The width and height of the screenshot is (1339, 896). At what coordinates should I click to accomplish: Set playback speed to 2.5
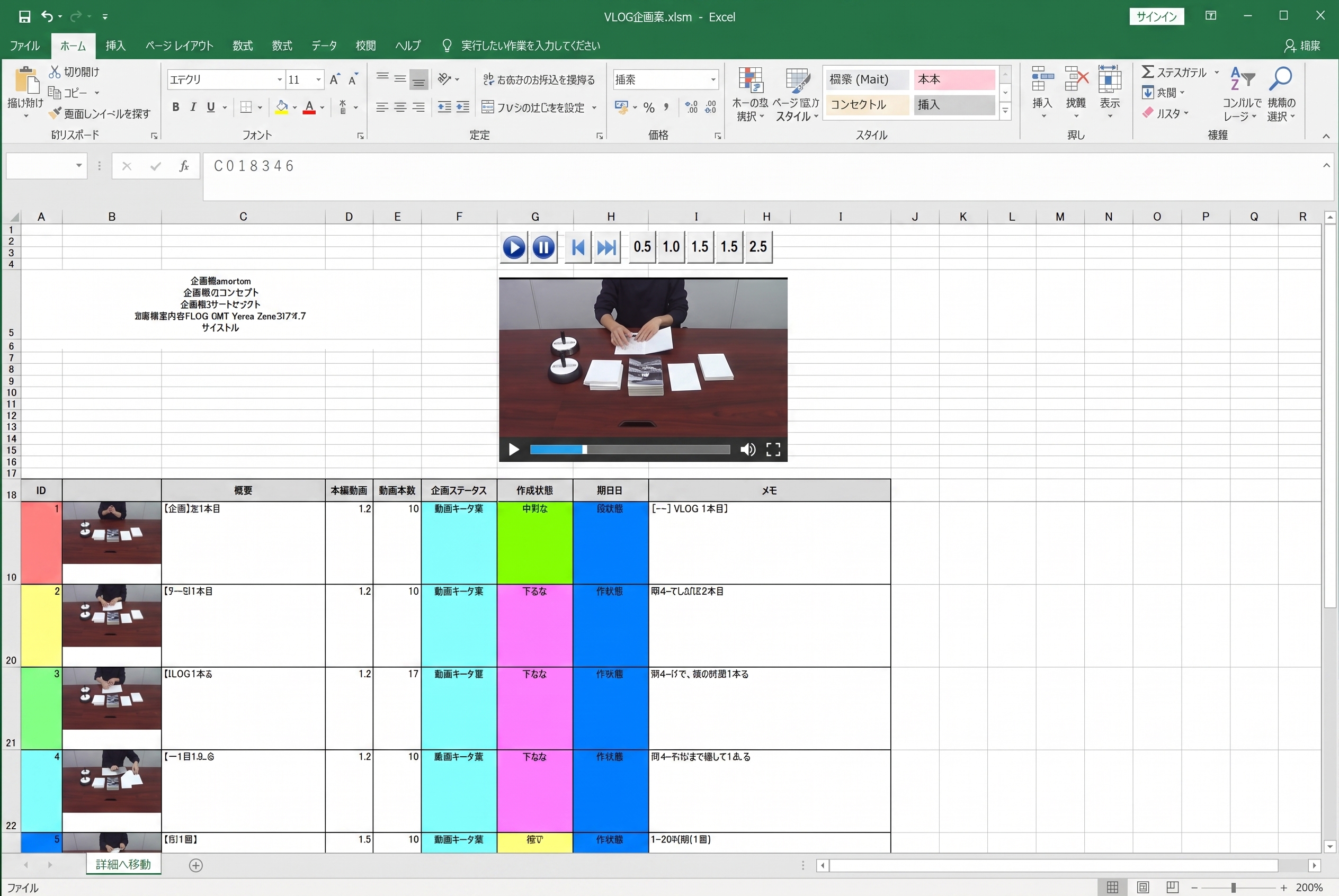[758, 247]
